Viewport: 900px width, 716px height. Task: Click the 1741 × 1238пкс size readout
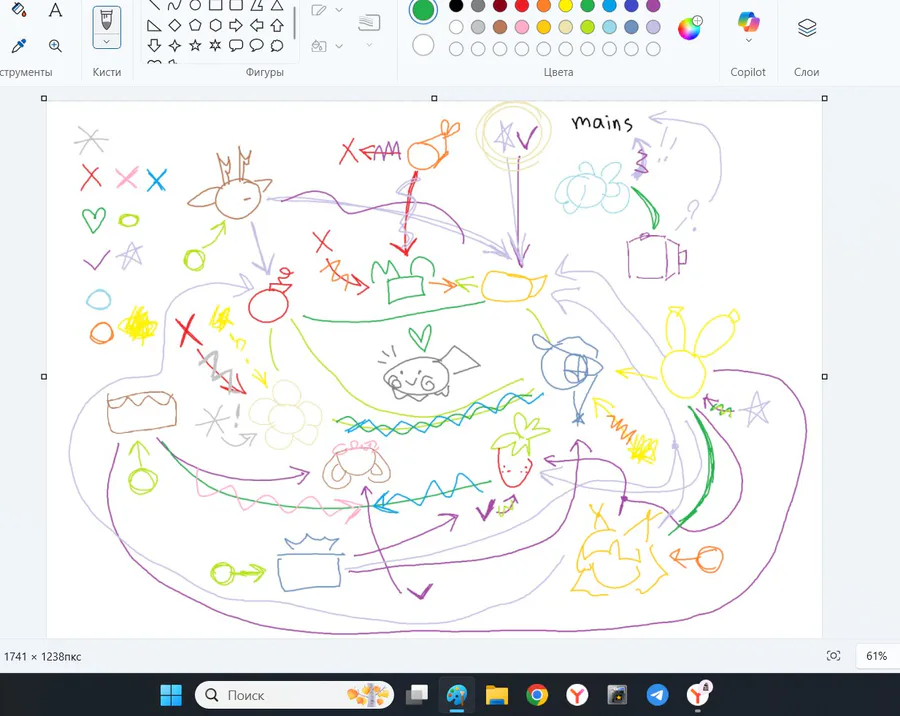tap(42, 656)
